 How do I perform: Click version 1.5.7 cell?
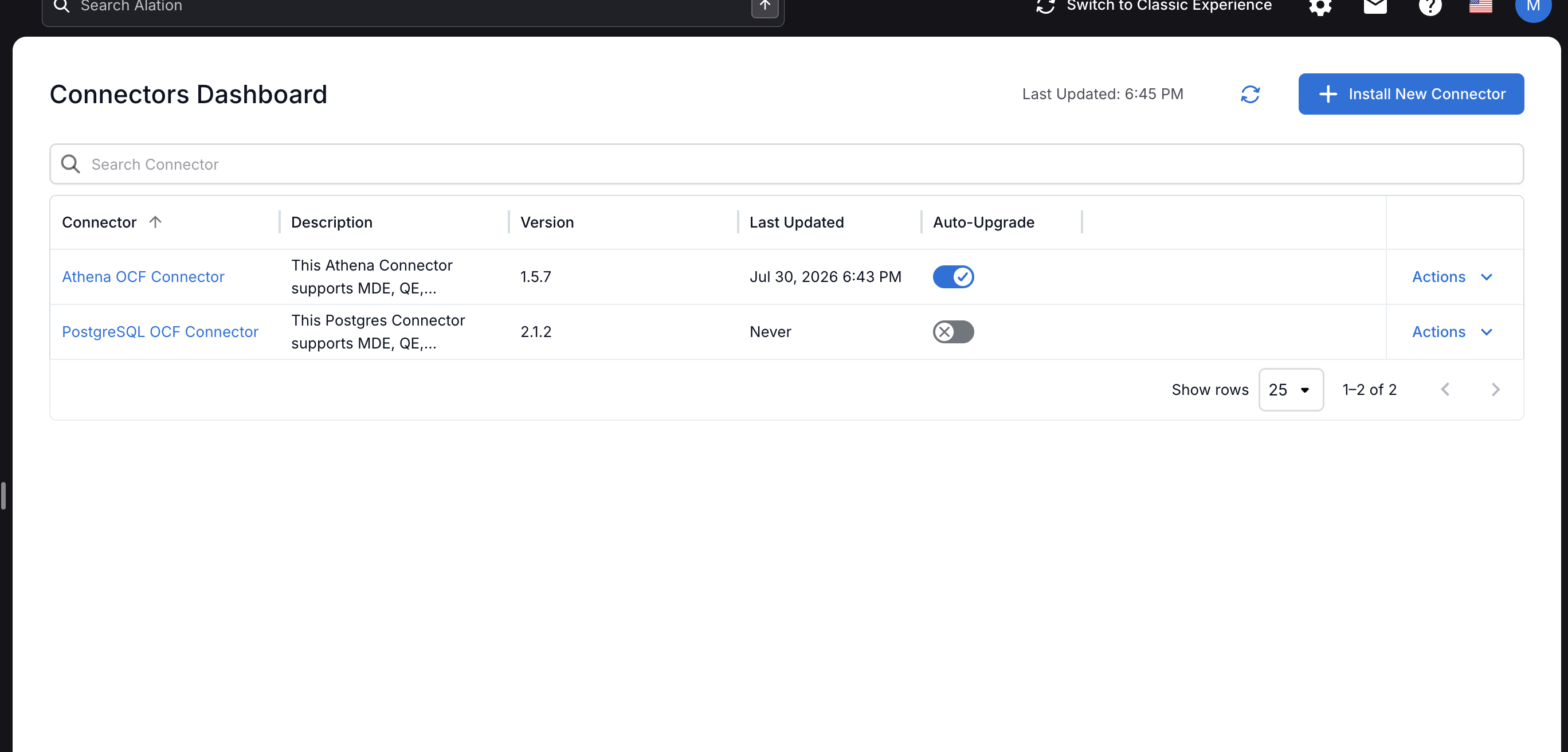coord(536,277)
